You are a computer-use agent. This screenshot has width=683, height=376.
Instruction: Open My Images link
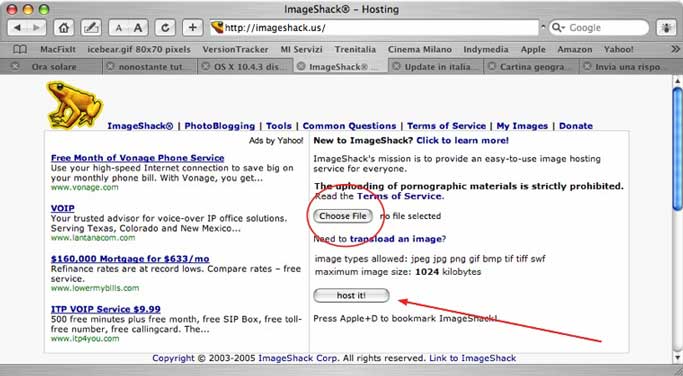tap(522, 125)
